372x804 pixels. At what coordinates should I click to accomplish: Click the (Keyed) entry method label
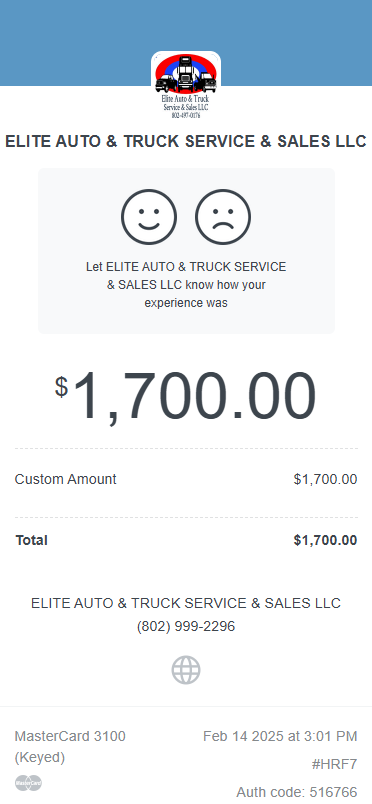click(40, 757)
